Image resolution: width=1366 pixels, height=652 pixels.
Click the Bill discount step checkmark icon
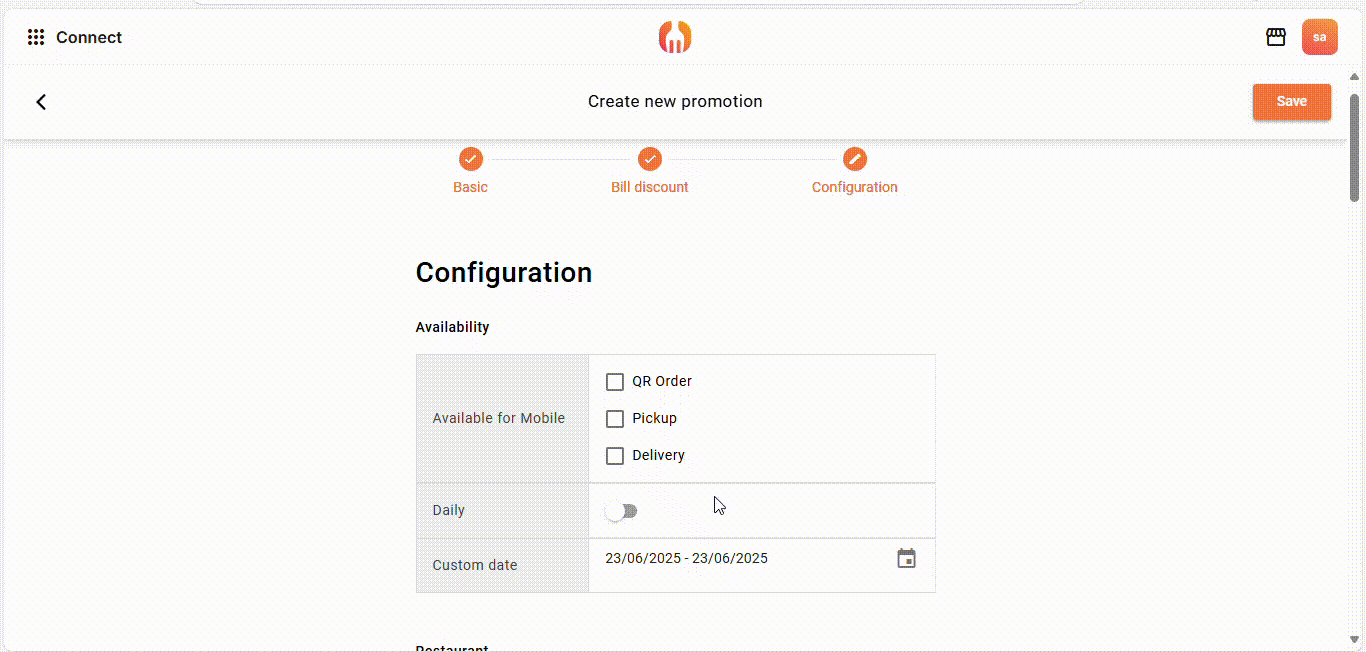650,159
